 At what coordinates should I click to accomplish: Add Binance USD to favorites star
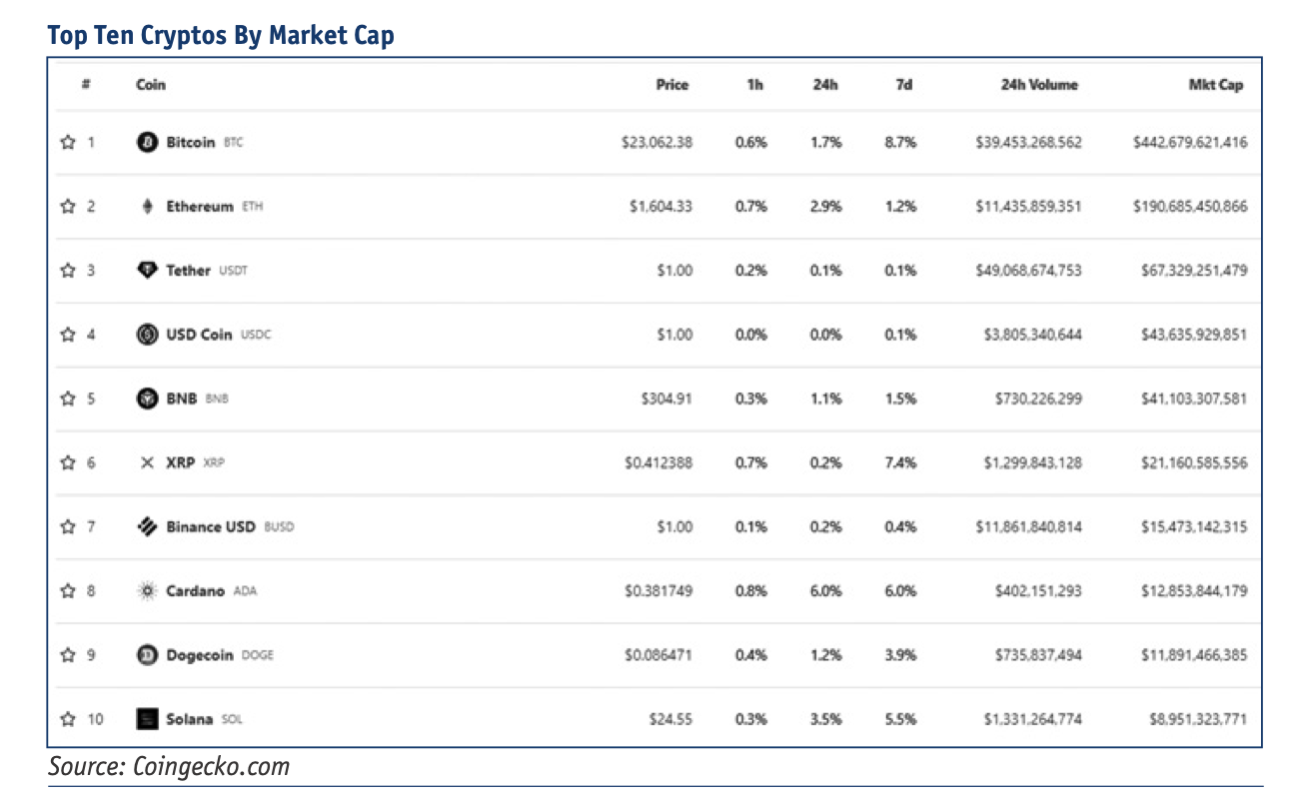point(68,526)
